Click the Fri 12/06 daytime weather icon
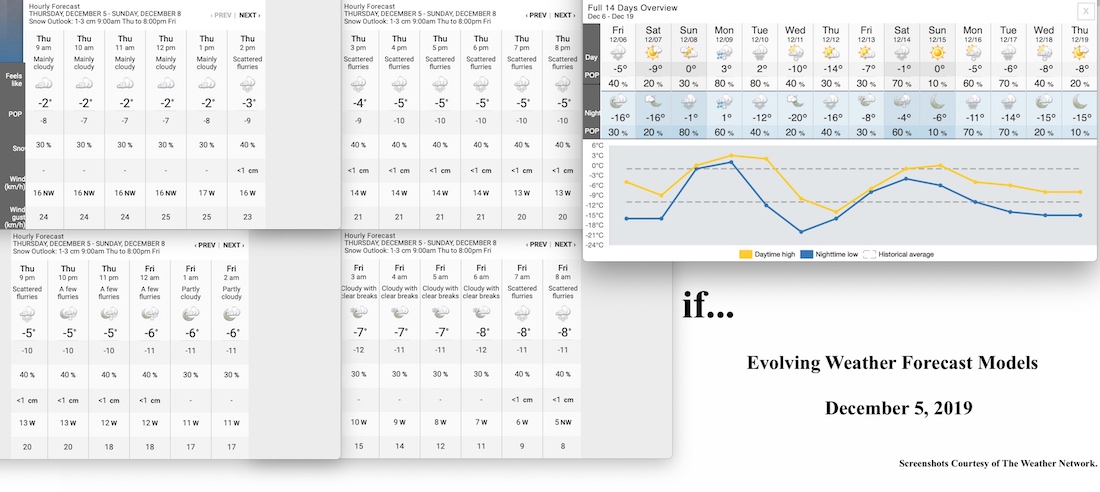This screenshot has width=1100, height=492. [x=618, y=52]
